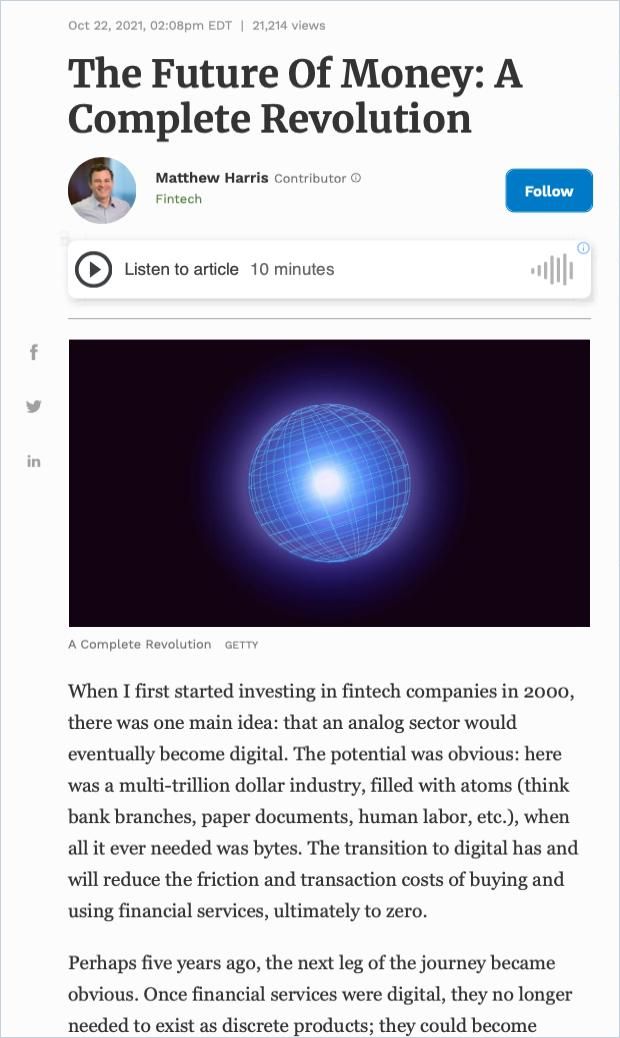The height and width of the screenshot is (1038, 620).
Task: Click the paragraph starting "When I first started"
Action: point(323,801)
